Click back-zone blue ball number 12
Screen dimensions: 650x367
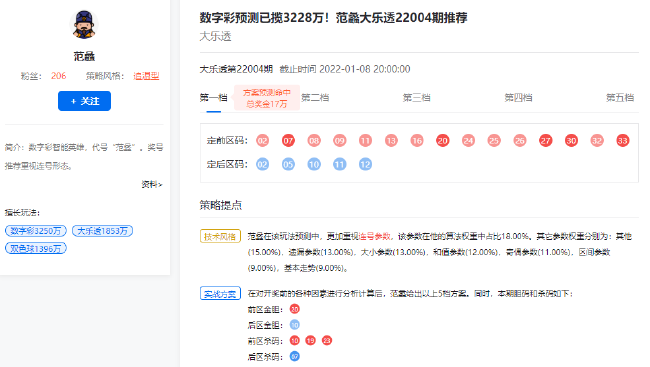click(x=365, y=164)
